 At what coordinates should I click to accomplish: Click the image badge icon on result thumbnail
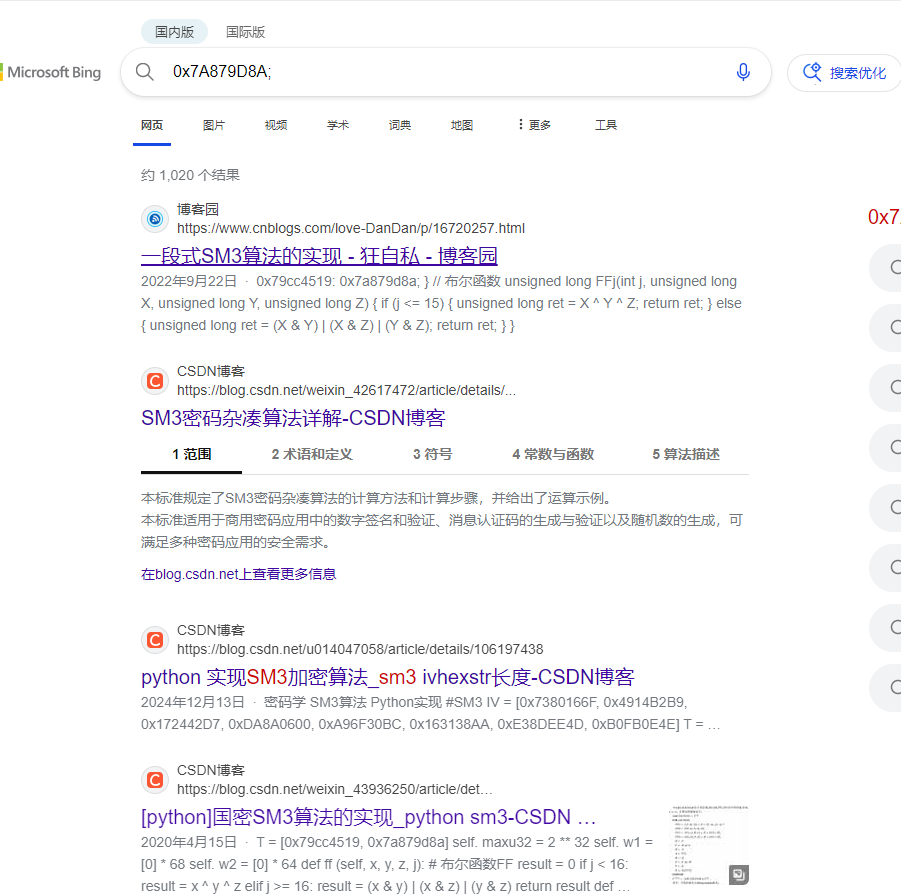click(738, 874)
